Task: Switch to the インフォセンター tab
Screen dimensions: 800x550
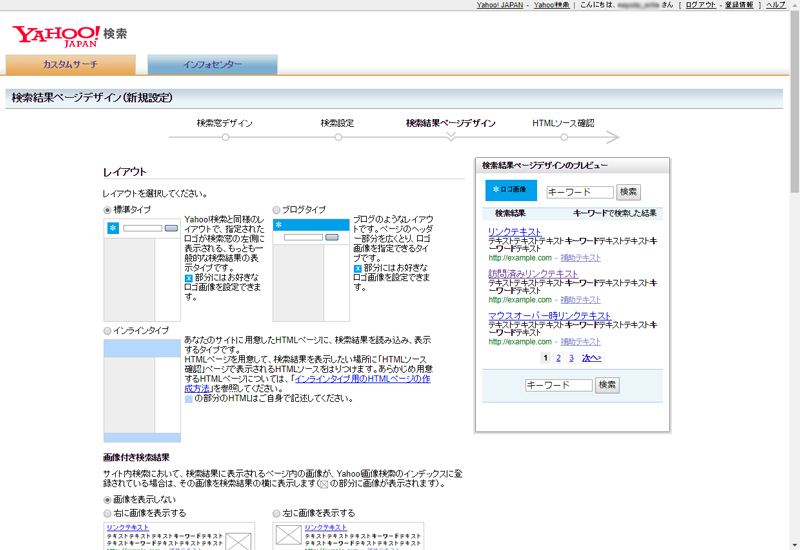Action: pos(212,65)
